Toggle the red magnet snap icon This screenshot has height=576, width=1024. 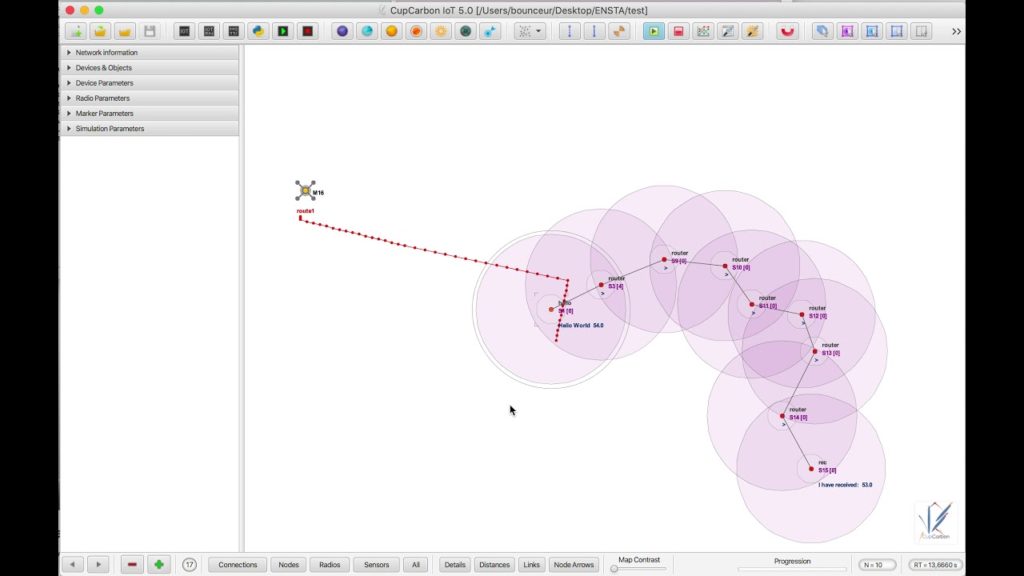click(788, 31)
